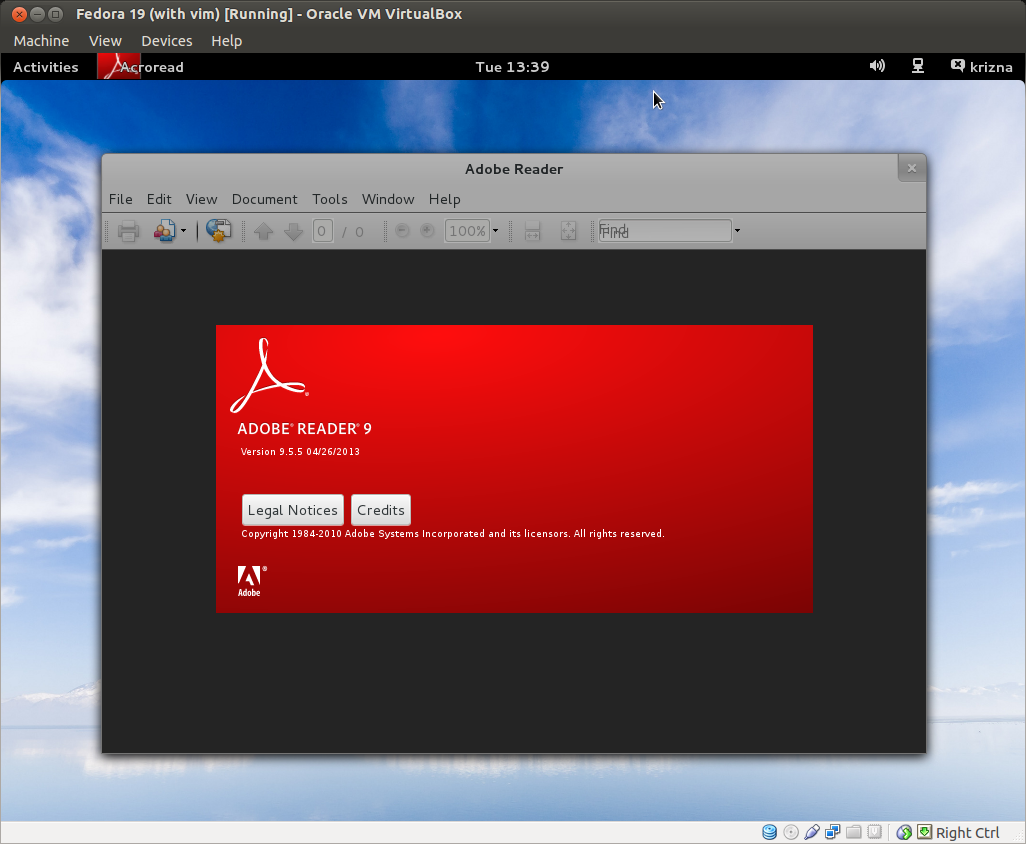Viewport: 1026px width, 844px height.
Task: Toggle the volume icon in the top panel
Action: click(877, 66)
